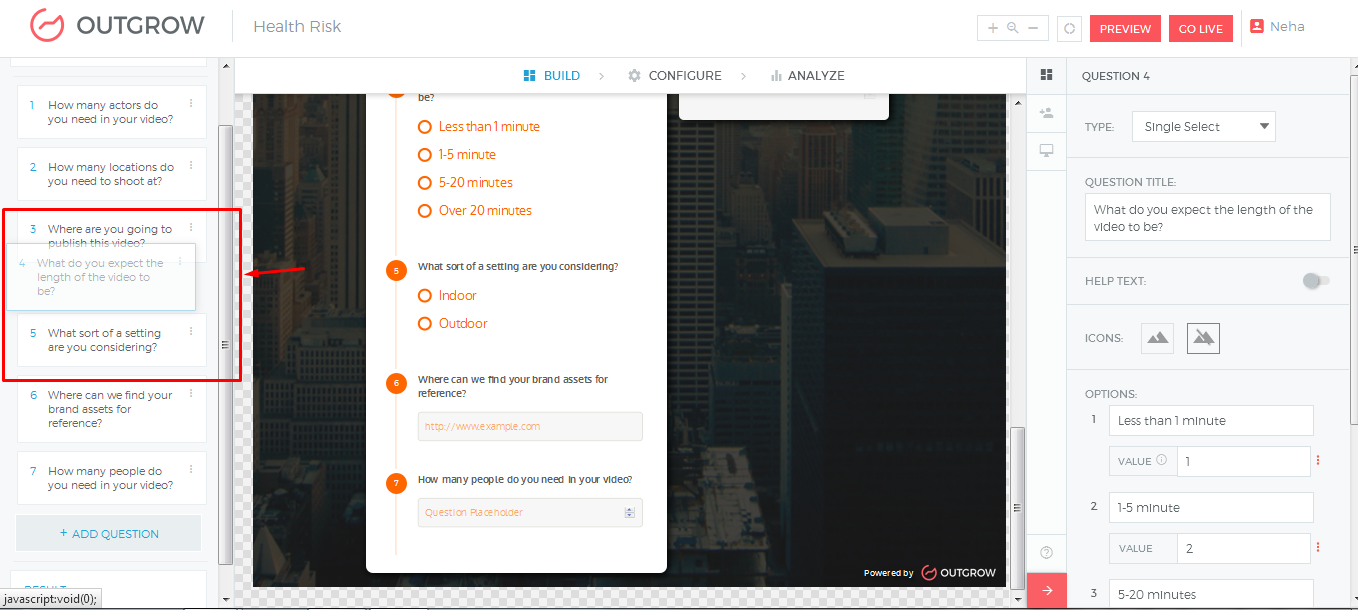Open kebab menu for question 5 setting
1358x610 pixels.
coord(191,331)
